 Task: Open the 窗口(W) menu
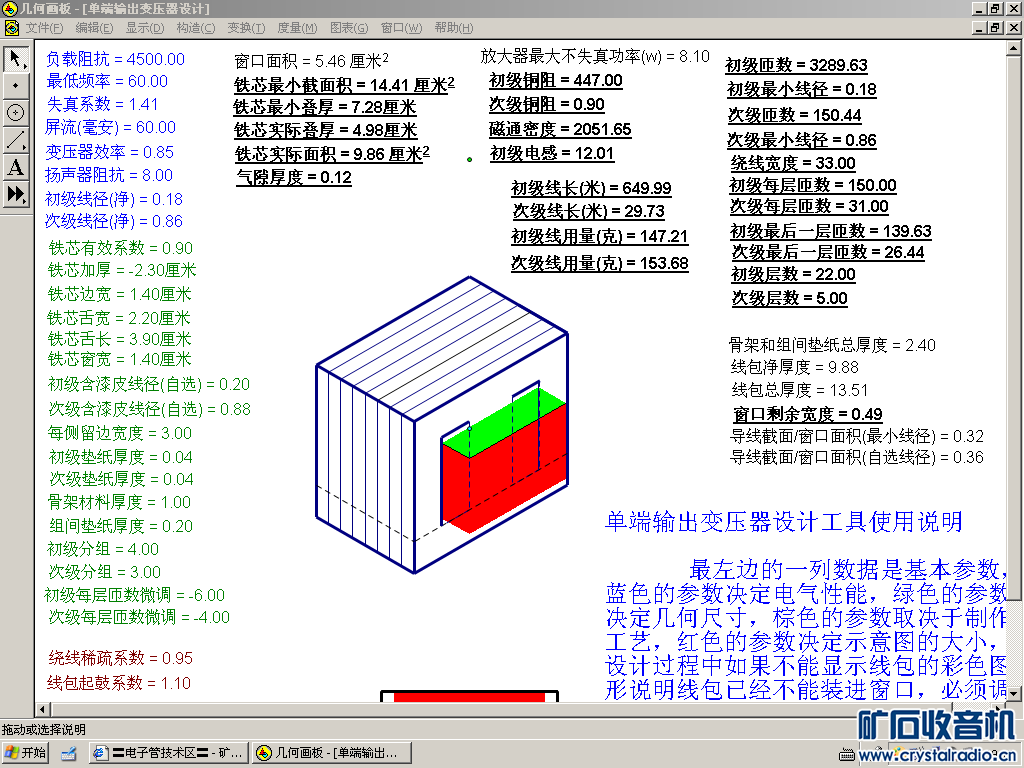401,28
